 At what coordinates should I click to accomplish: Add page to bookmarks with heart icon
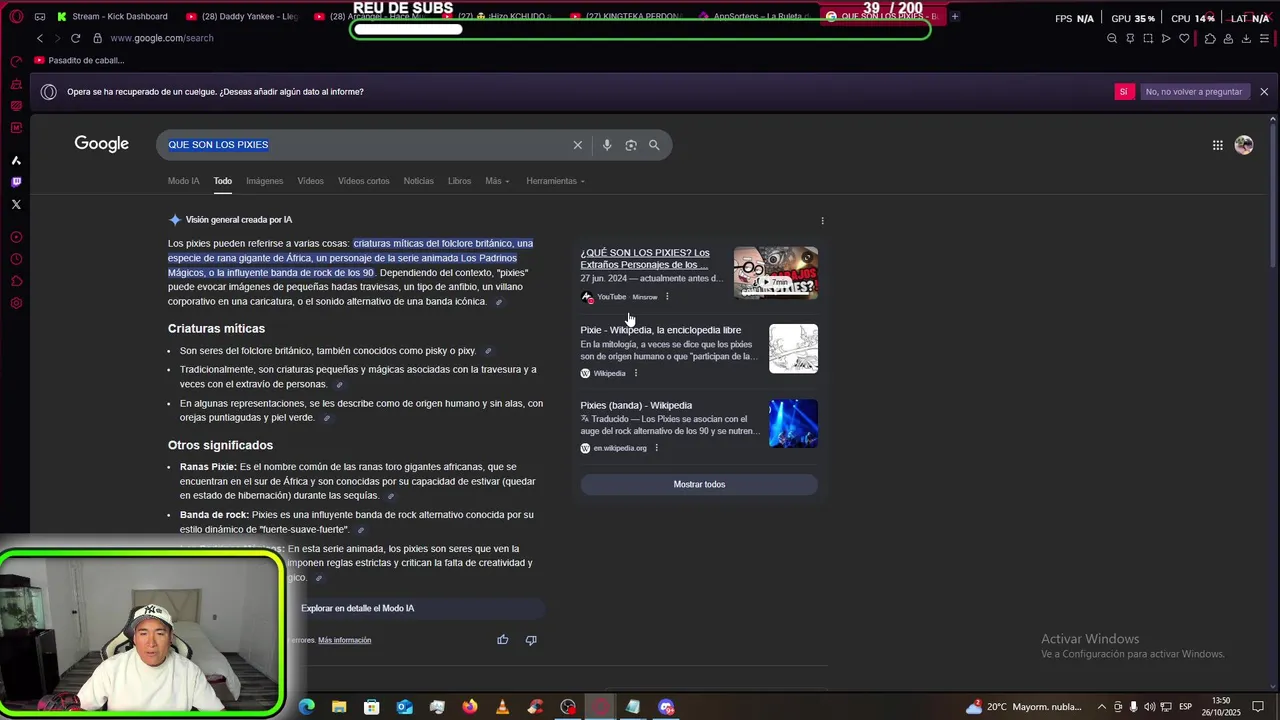(x=1184, y=38)
